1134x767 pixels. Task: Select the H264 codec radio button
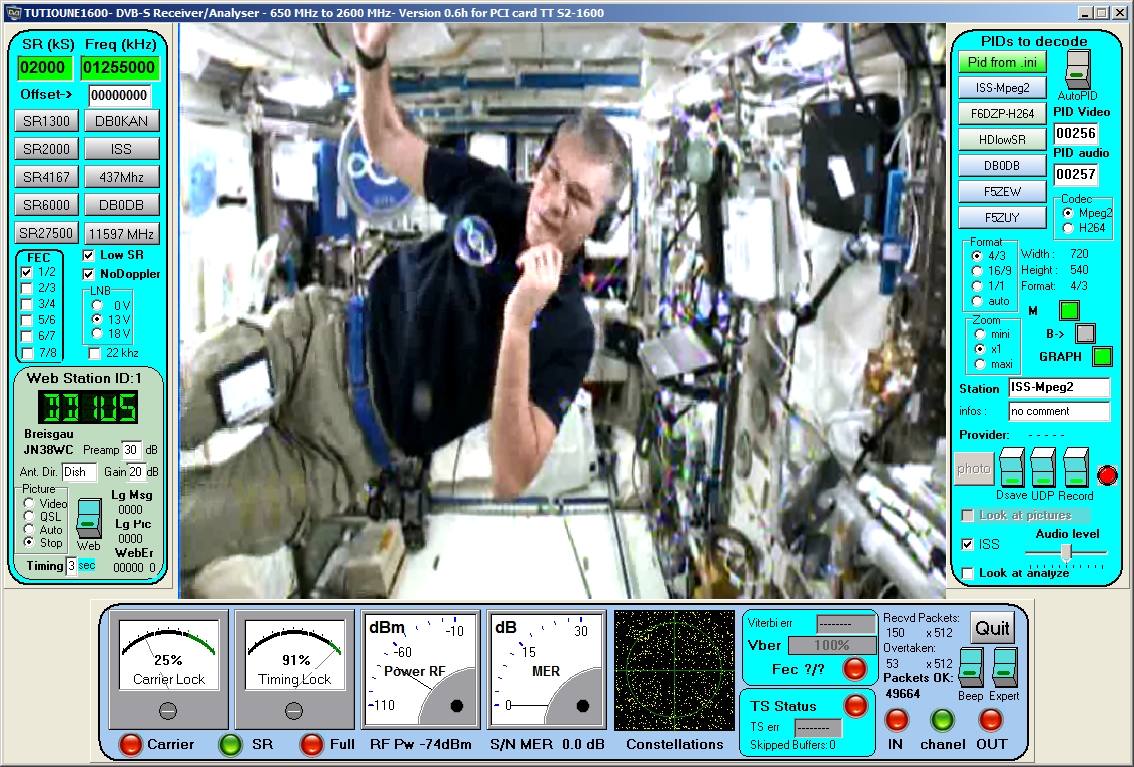coord(1068,228)
